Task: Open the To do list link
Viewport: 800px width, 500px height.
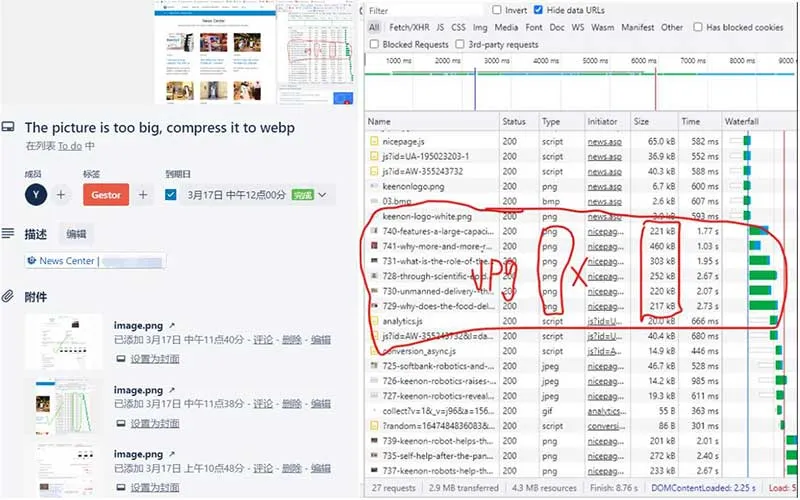Action: pyautogui.click(x=69, y=146)
